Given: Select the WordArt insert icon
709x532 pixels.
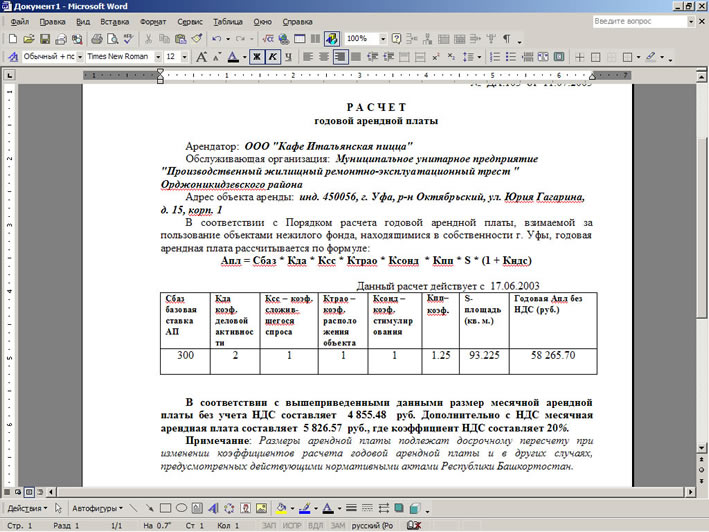Looking at the screenshot, I should [213, 508].
